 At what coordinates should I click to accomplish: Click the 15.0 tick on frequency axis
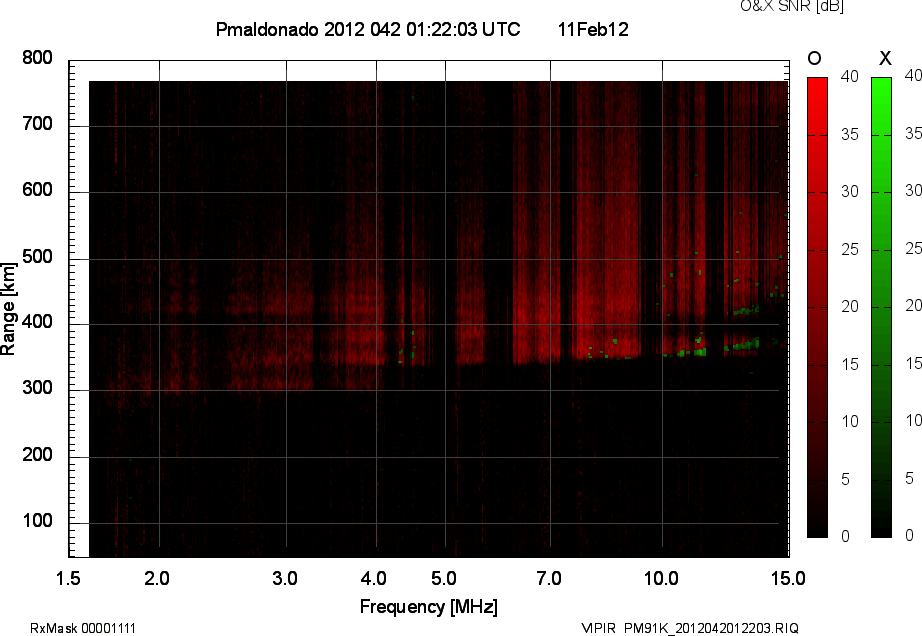click(x=787, y=578)
